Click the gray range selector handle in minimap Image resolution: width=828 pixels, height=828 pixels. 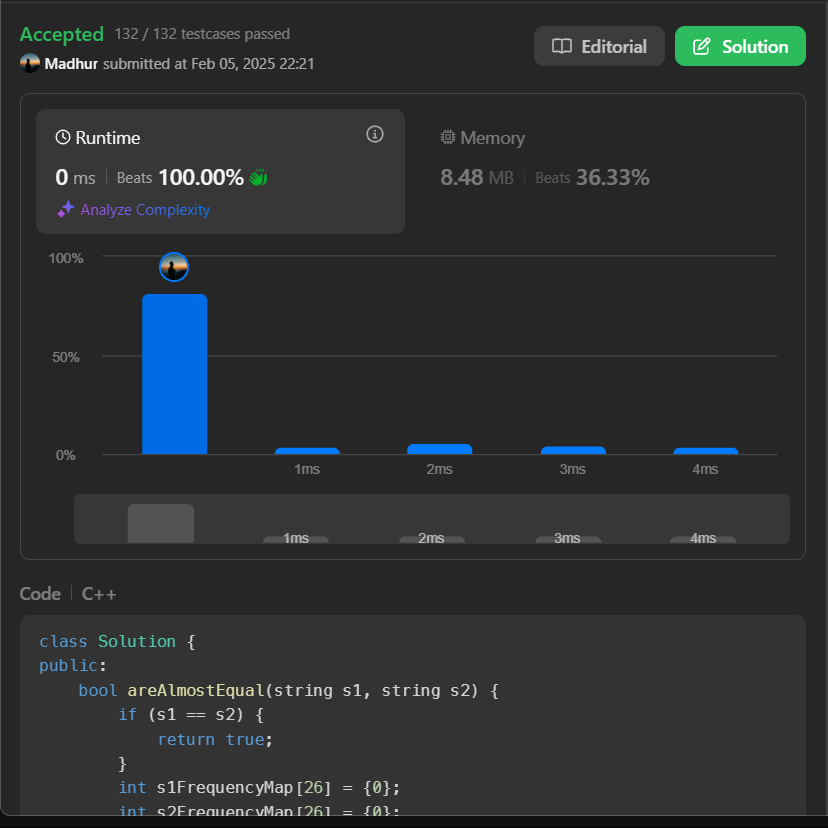coord(161,523)
